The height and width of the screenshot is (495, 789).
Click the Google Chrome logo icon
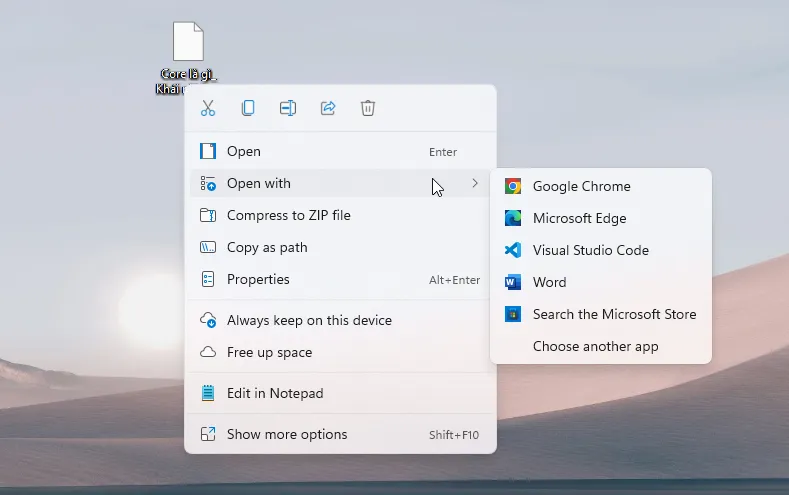click(513, 186)
